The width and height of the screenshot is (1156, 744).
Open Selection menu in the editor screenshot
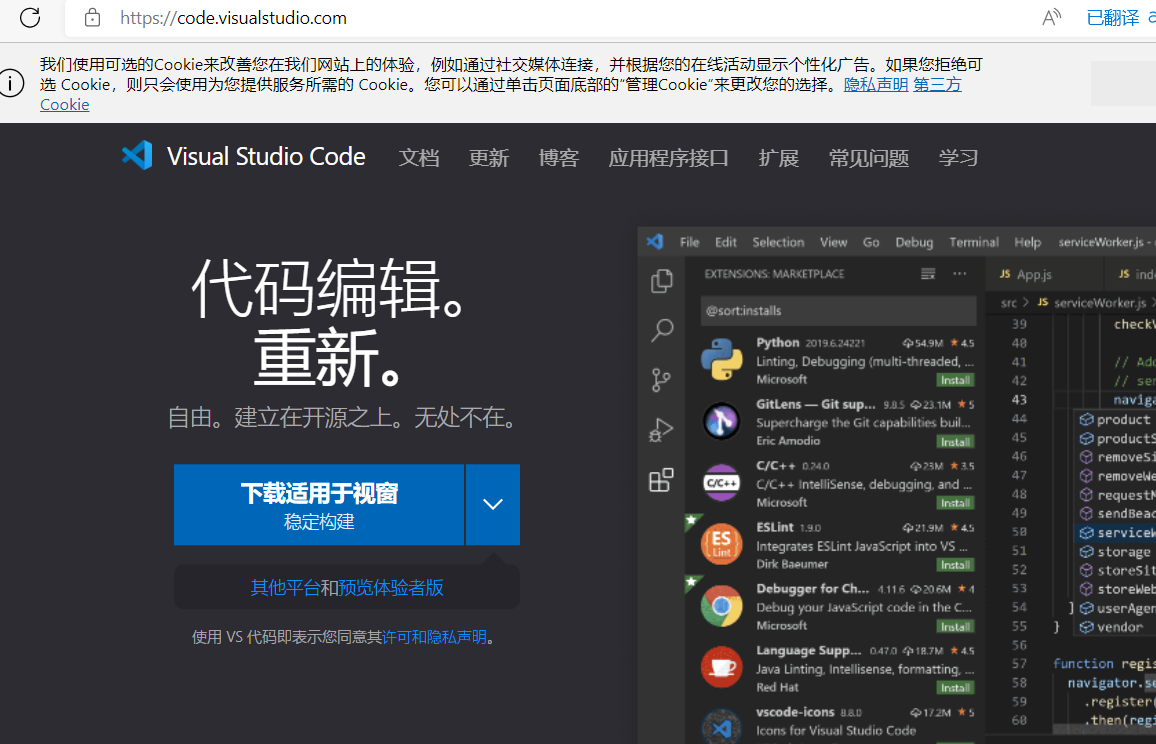(778, 242)
